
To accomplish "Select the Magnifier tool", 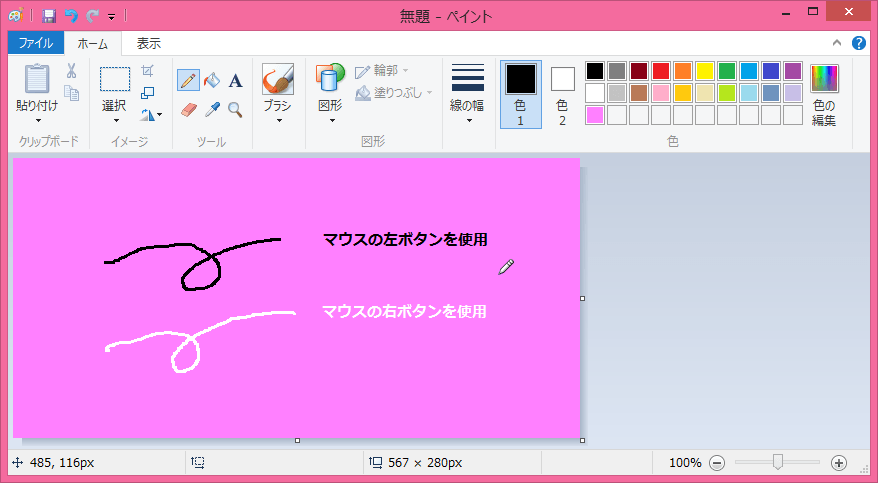I will pos(236,110).
